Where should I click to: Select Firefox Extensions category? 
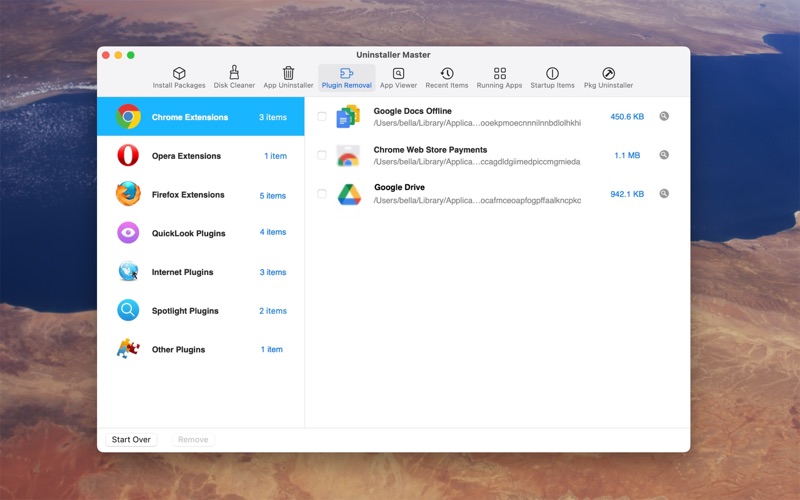(x=201, y=194)
